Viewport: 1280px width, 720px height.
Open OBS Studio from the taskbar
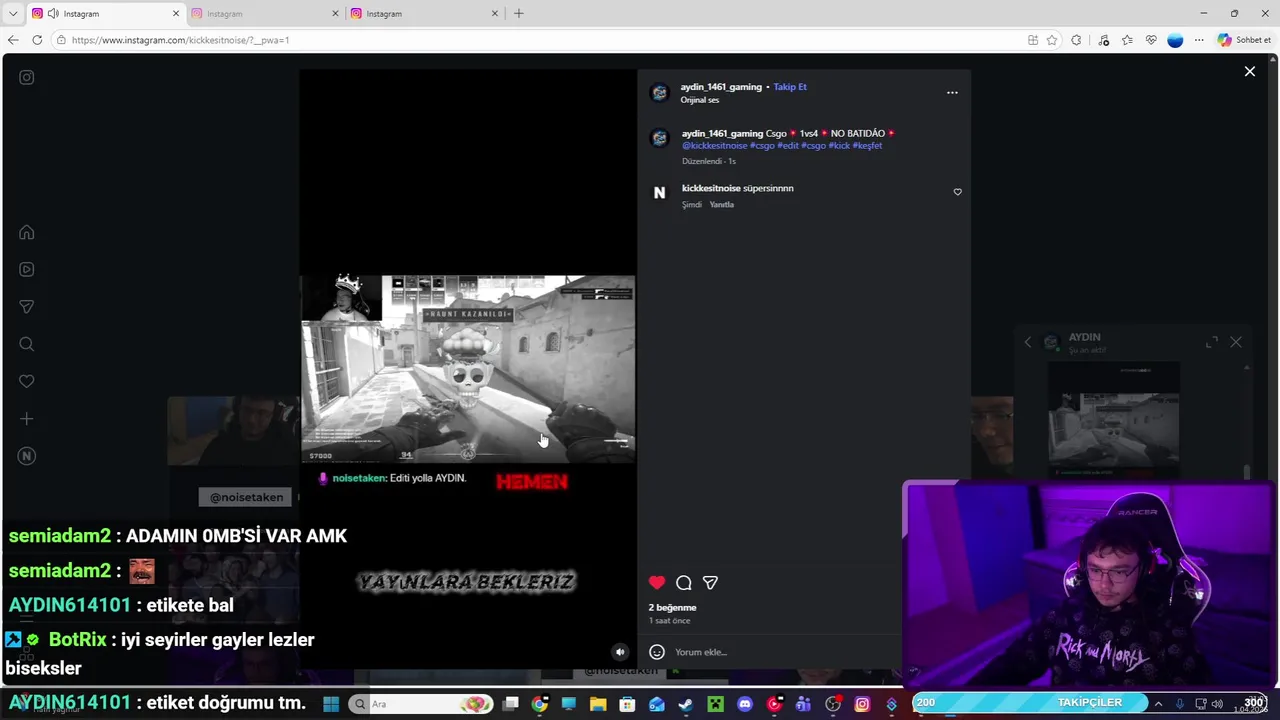(833, 704)
